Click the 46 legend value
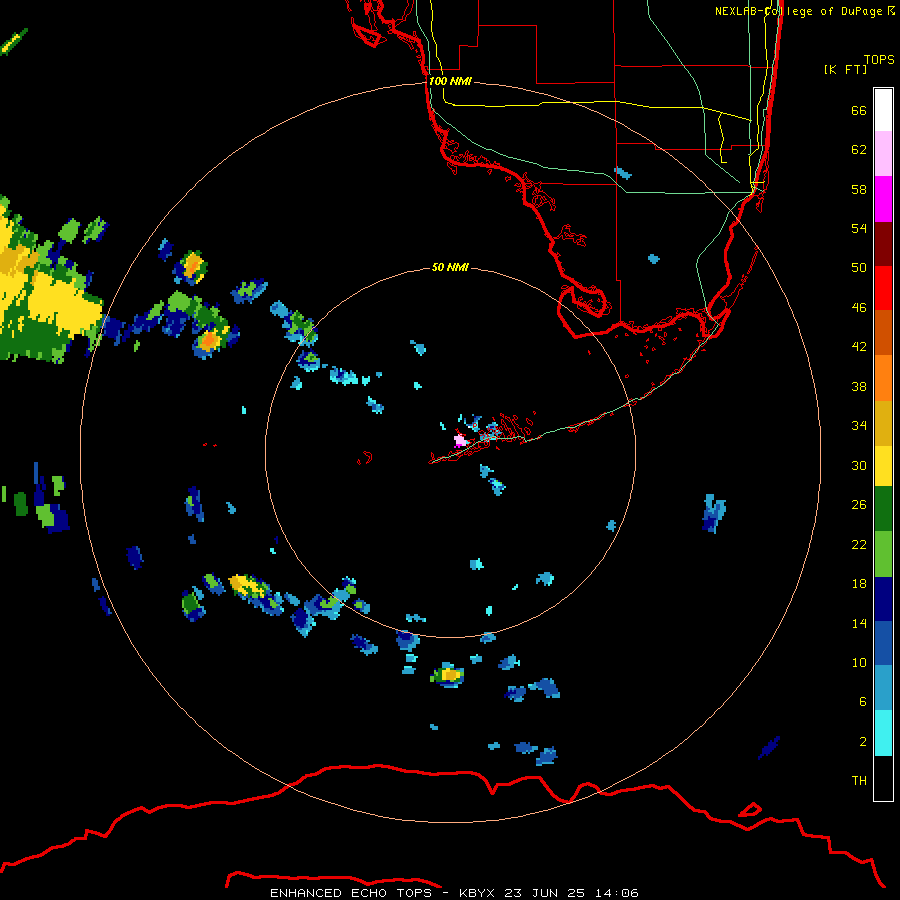Viewport: 900px width, 900px height. tap(859, 308)
